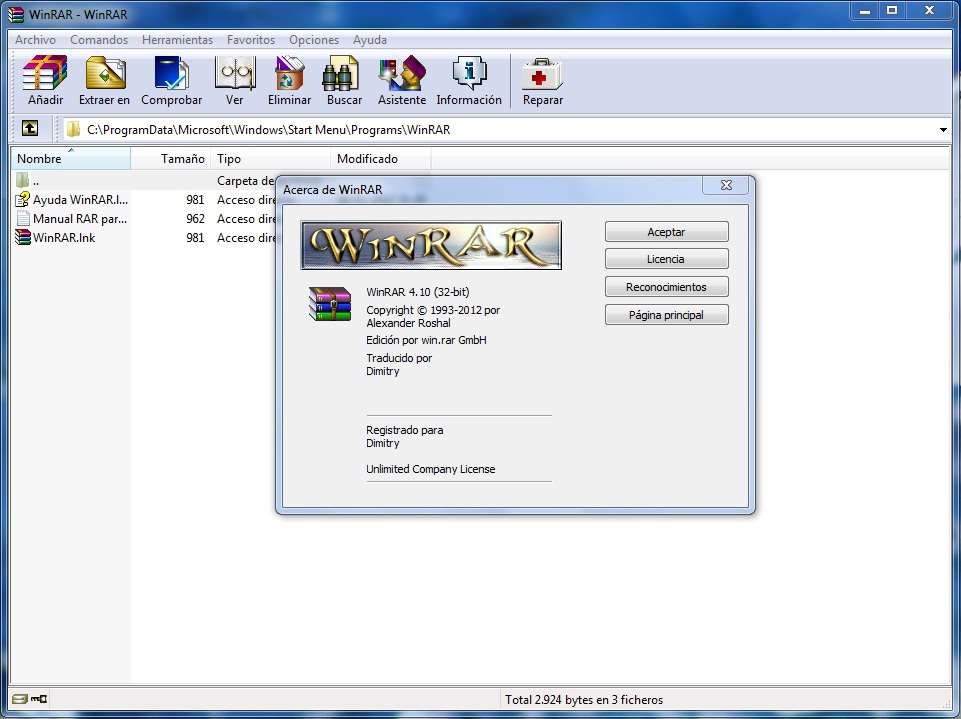Click the WinRAR.lnk file icon

point(23,237)
